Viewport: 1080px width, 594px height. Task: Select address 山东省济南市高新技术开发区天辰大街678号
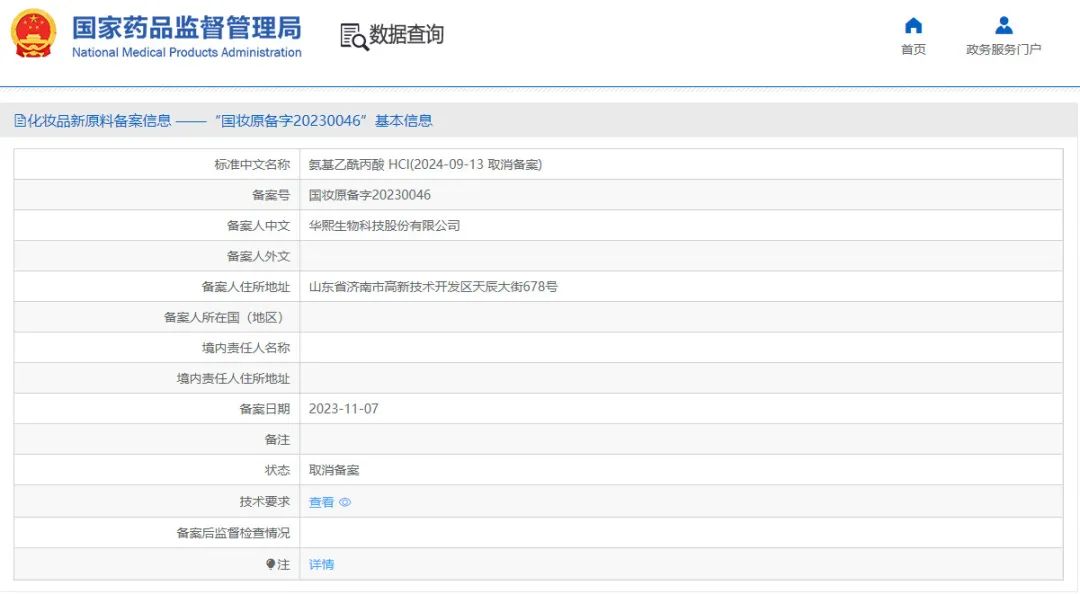click(433, 287)
